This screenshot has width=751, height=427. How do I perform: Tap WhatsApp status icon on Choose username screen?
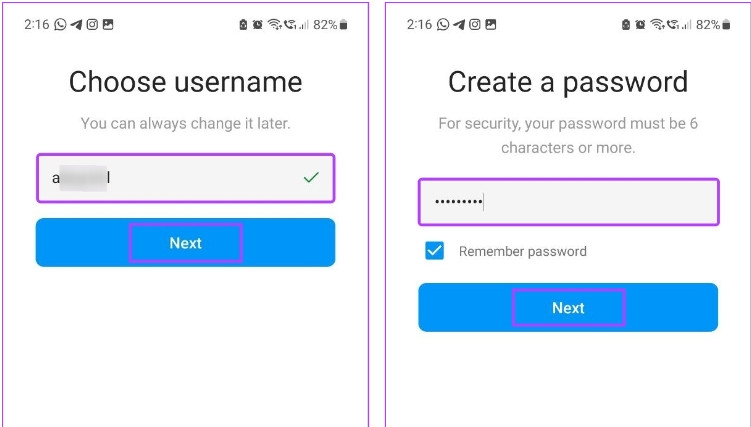click(61, 24)
